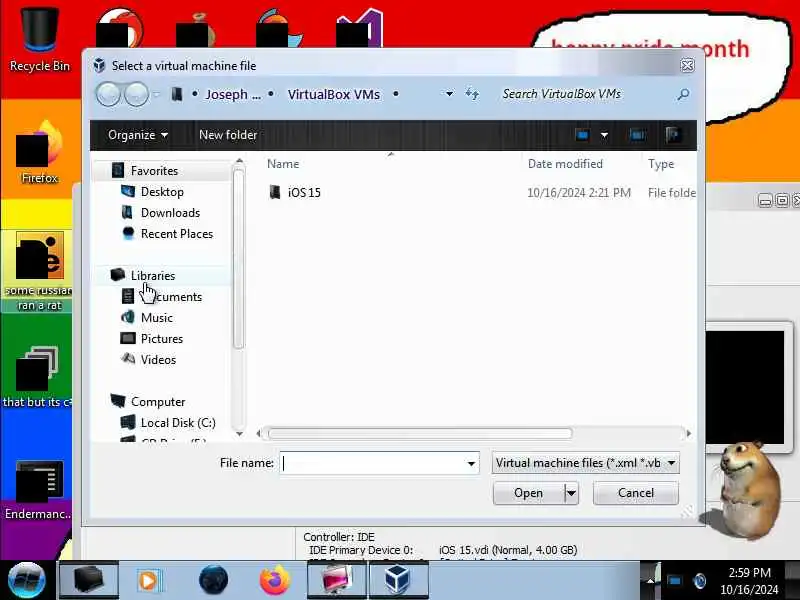
Task: Create a New folder
Action: [x=228, y=135]
